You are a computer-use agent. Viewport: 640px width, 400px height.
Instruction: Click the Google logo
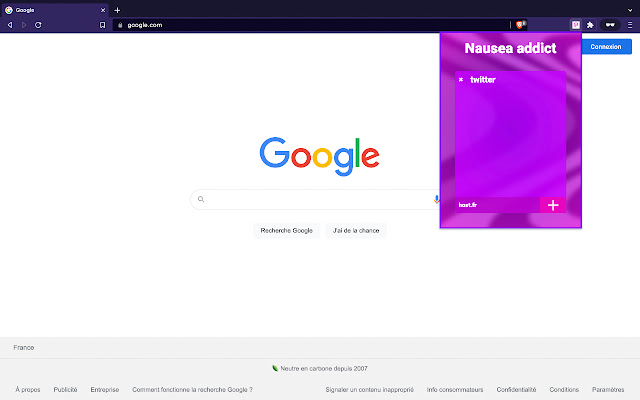click(x=320, y=156)
